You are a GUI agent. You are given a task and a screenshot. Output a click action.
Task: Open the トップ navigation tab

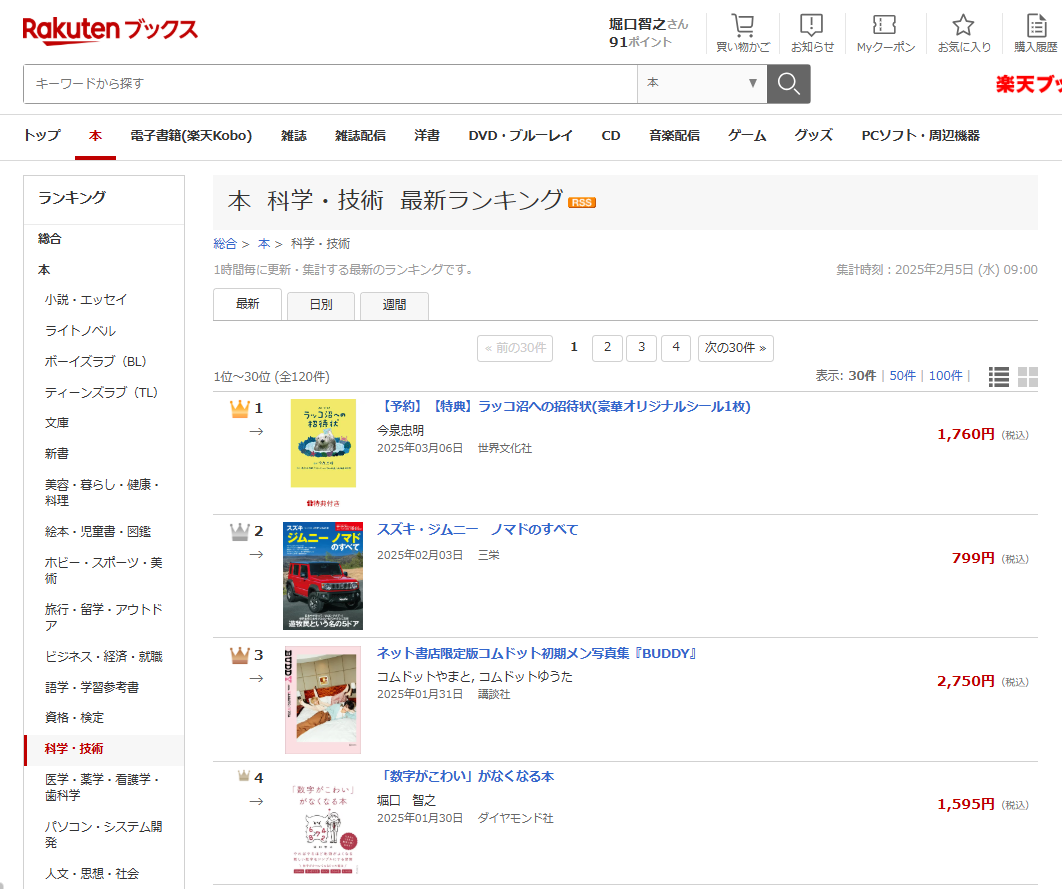42,135
